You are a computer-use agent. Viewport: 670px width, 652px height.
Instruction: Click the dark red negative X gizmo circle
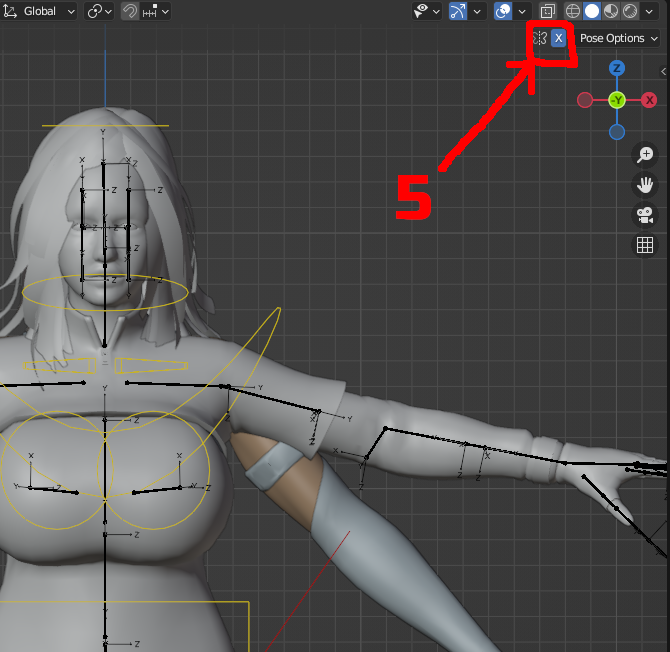[585, 100]
